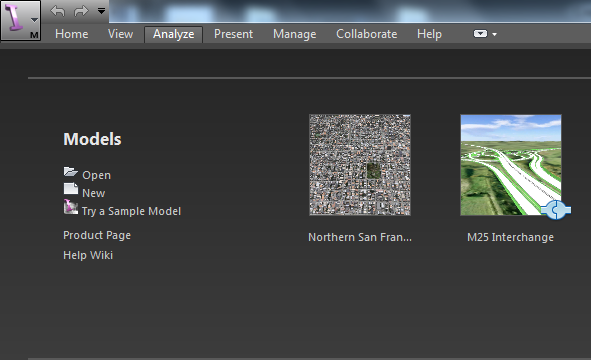Click the Redo arrow icon
The height and width of the screenshot is (360, 591).
[81, 11]
